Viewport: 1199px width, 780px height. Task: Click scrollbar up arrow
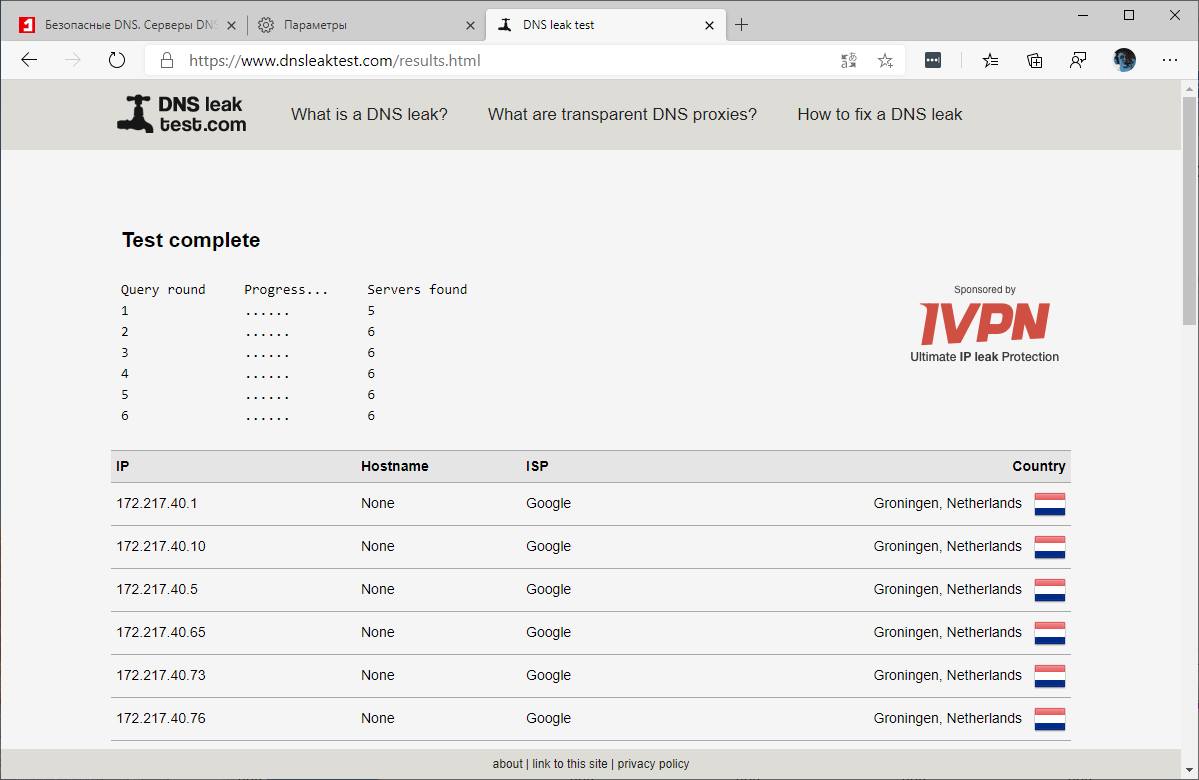[1189, 89]
